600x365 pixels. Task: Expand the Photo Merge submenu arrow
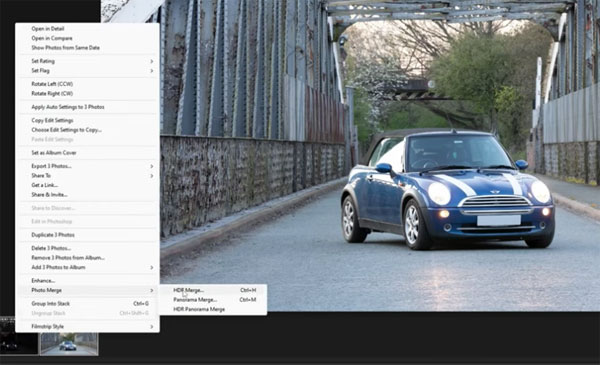pyautogui.click(x=152, y=290)
